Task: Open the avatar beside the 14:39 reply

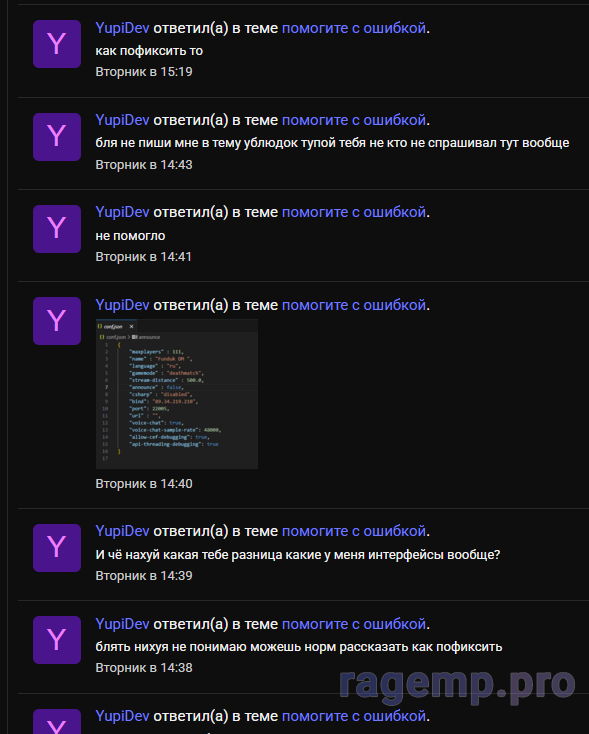Action: [x=57, y=548]
